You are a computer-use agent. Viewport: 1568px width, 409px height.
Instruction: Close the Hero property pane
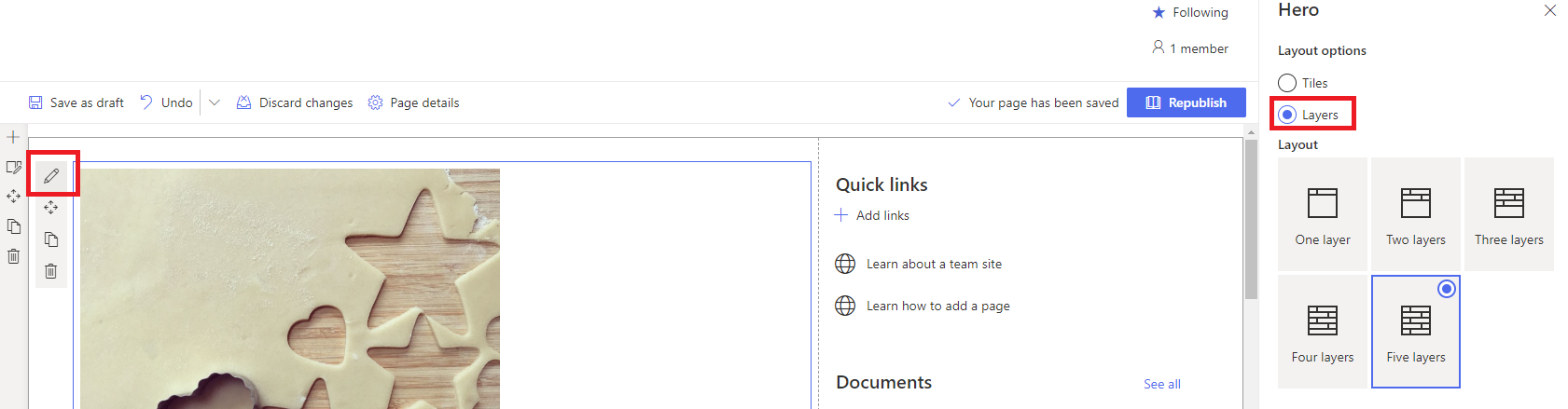click(x=1550, y=10)
